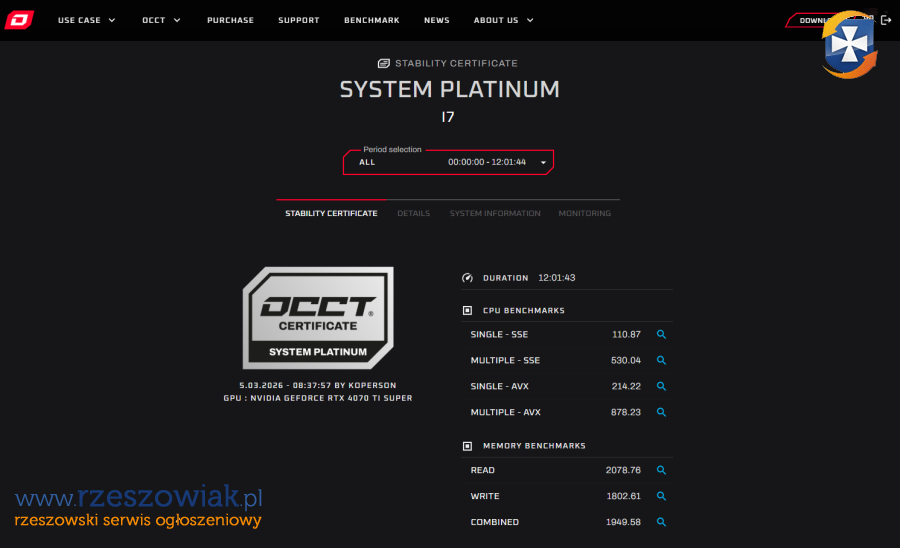Open the Purchase page link
This screenshot has height=548, width=900.
pyautogui.click(x=230, y=20)
